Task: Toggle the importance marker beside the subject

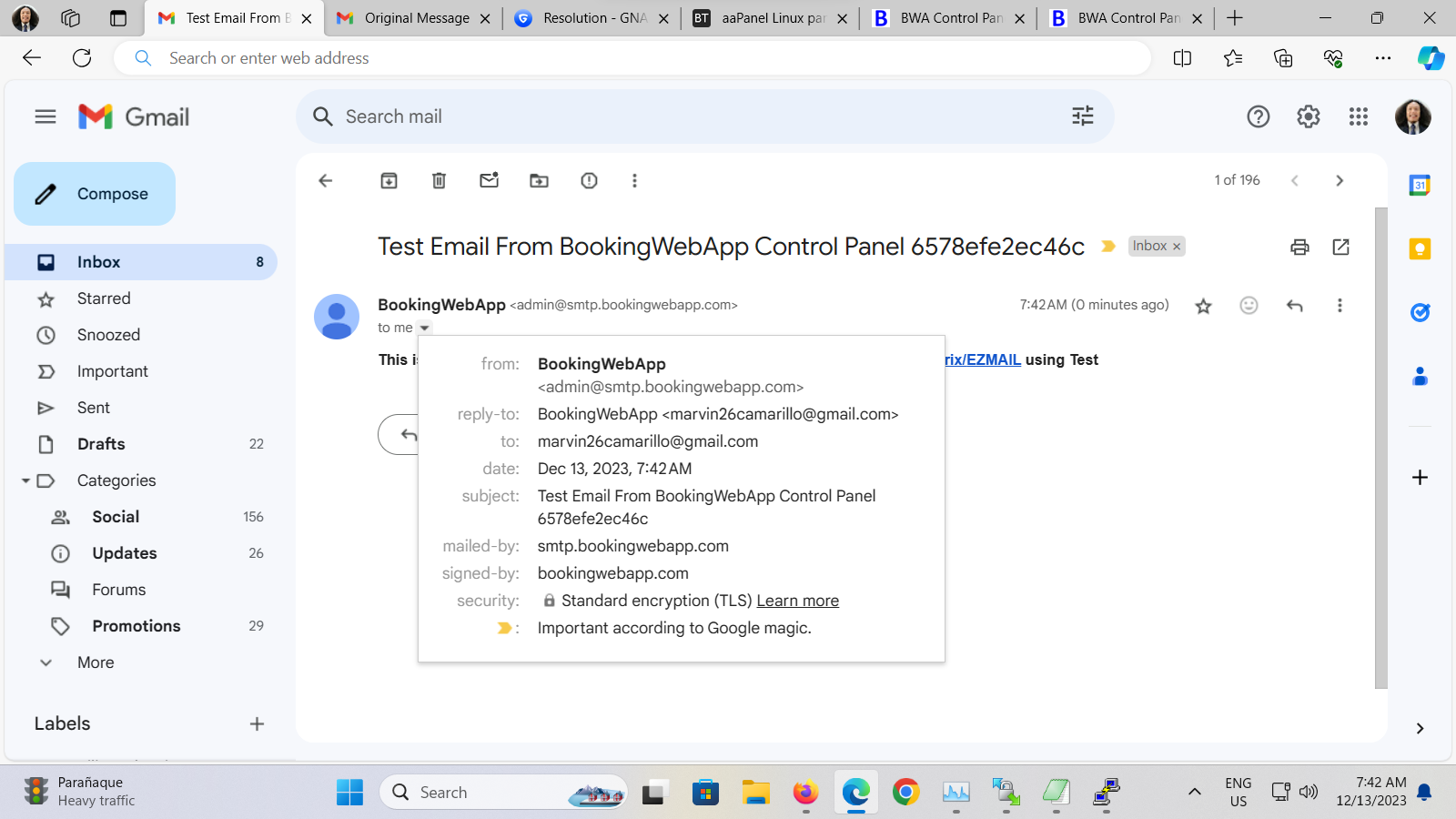Action: 1107,247
